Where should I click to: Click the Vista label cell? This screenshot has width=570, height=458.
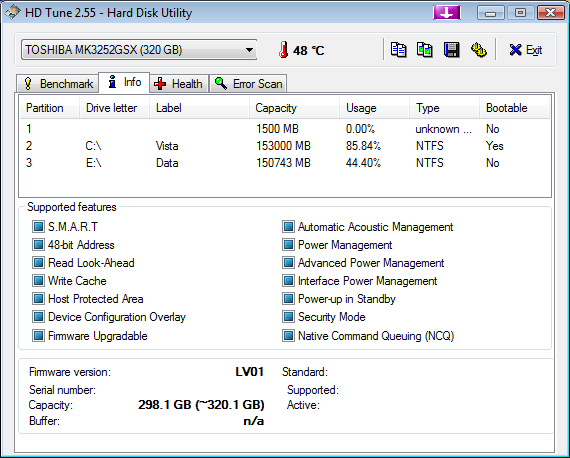[x=167, y=146]
